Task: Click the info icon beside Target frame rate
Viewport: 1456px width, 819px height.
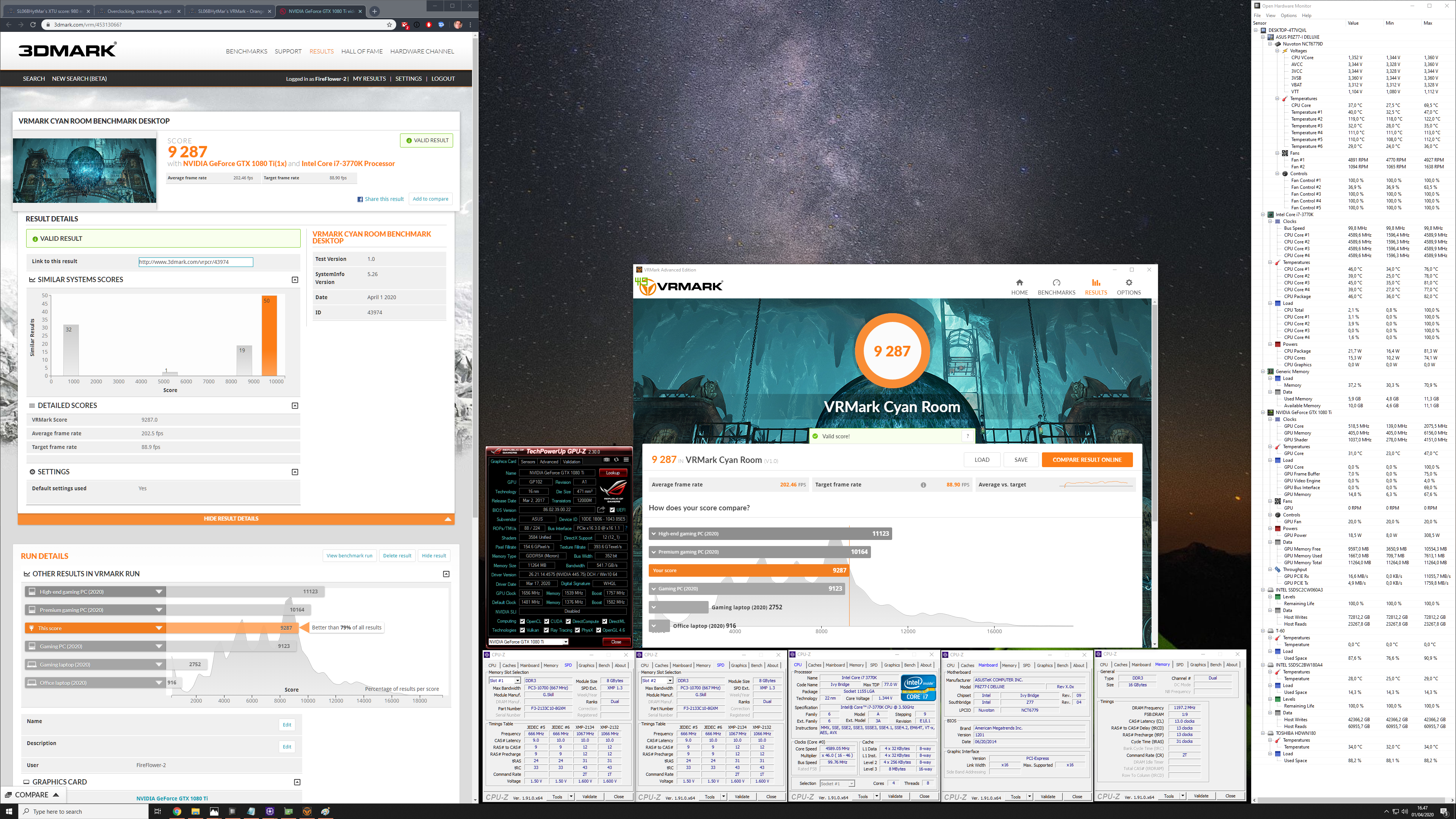Action: (923, 485)
